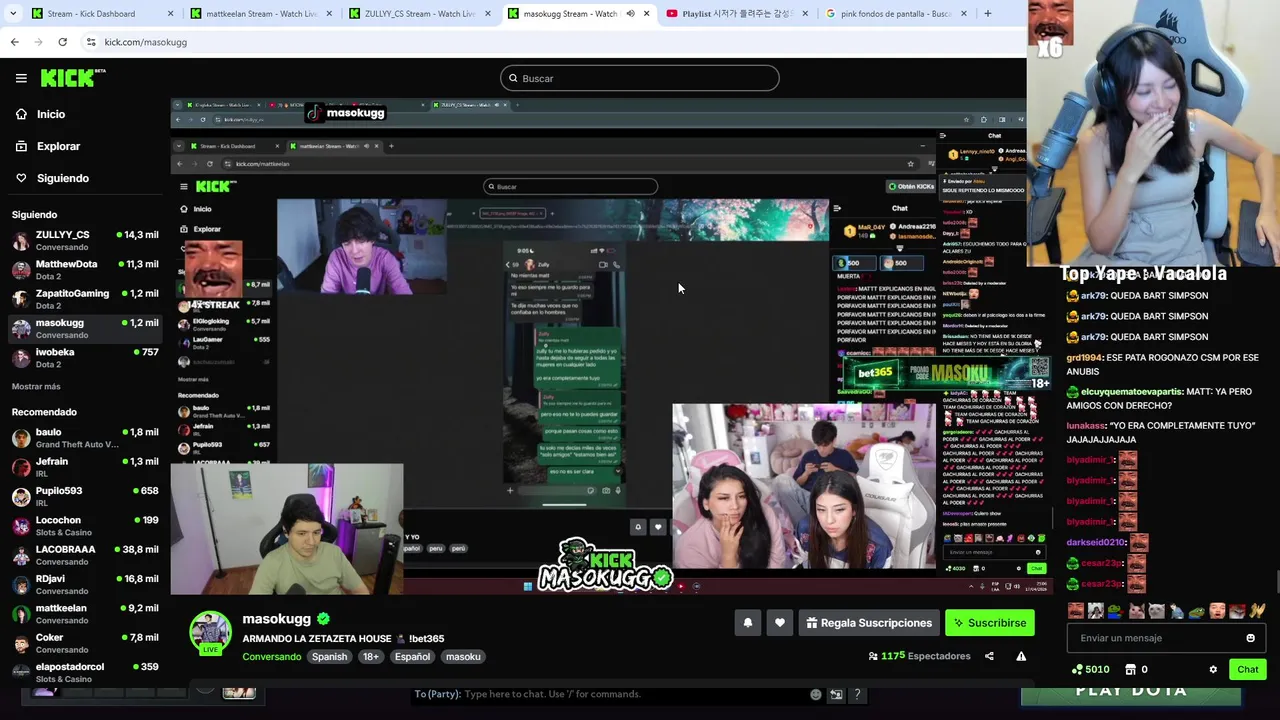
Task: Open LACOBRAAA recommended channel
Action: click(84, 554)
